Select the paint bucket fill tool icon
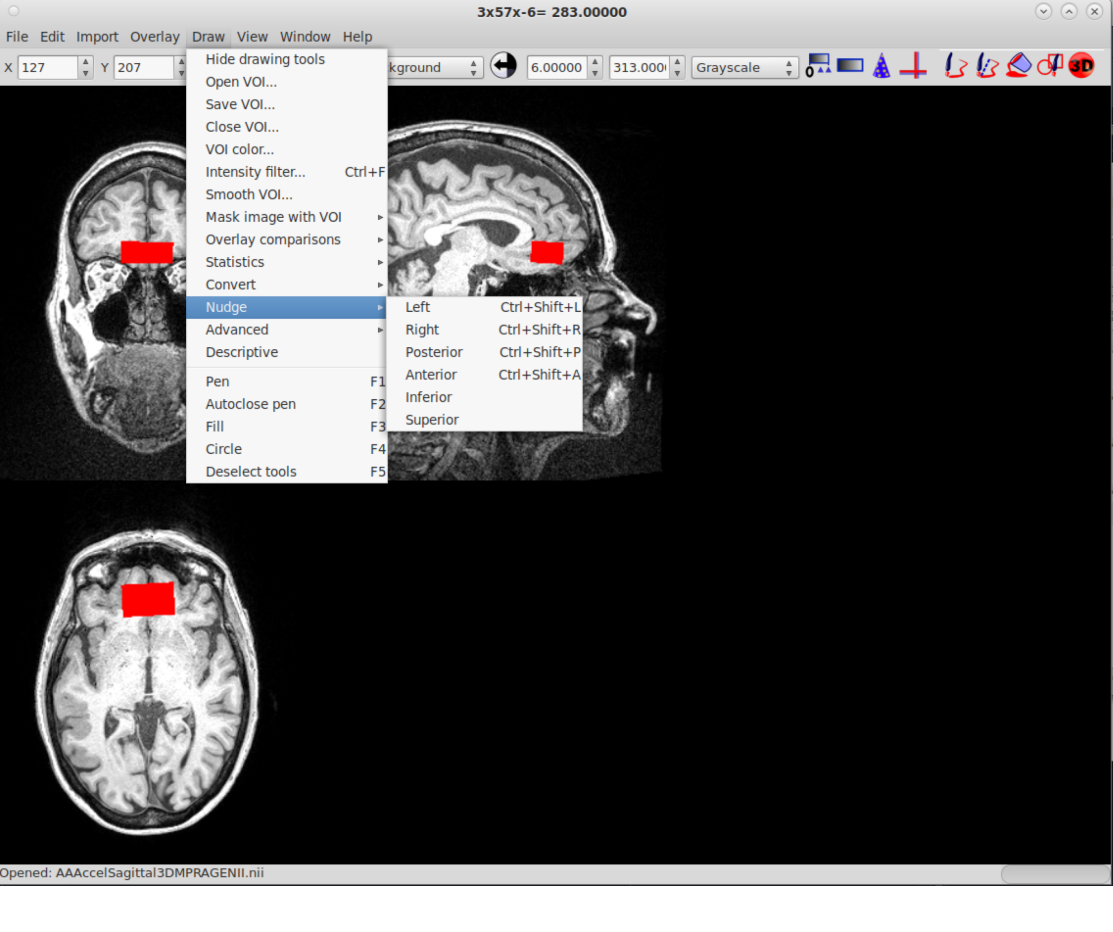Viewport: 1113px width, 932px height. click(1018, 66)
